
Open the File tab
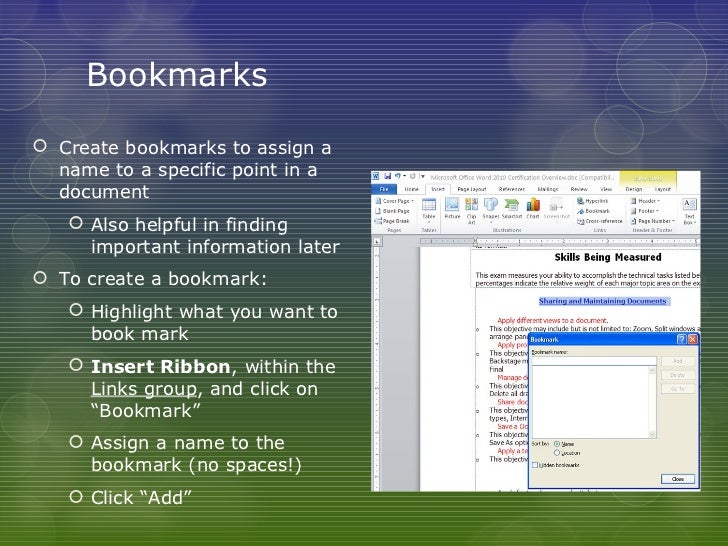click(384, 189)
